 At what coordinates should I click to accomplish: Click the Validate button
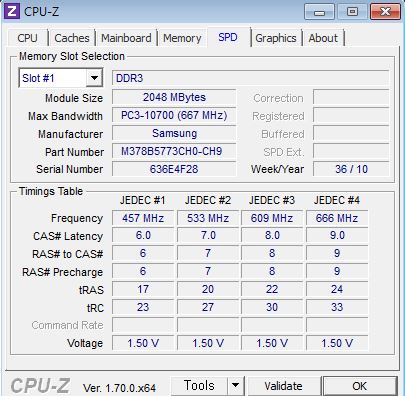tap(283, 386)
